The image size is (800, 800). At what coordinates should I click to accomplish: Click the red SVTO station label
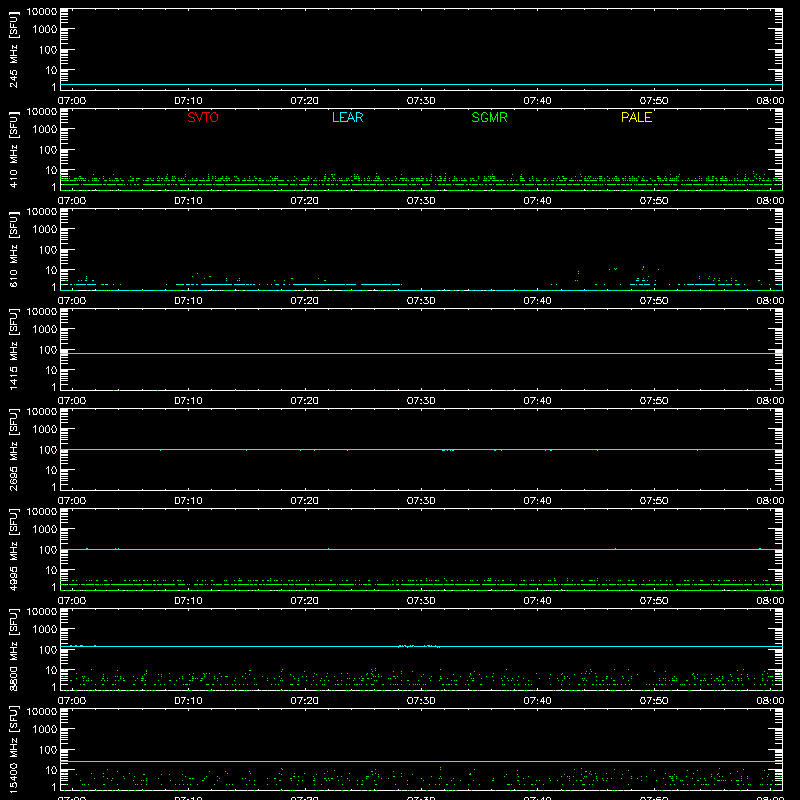[x=203, y=117]
